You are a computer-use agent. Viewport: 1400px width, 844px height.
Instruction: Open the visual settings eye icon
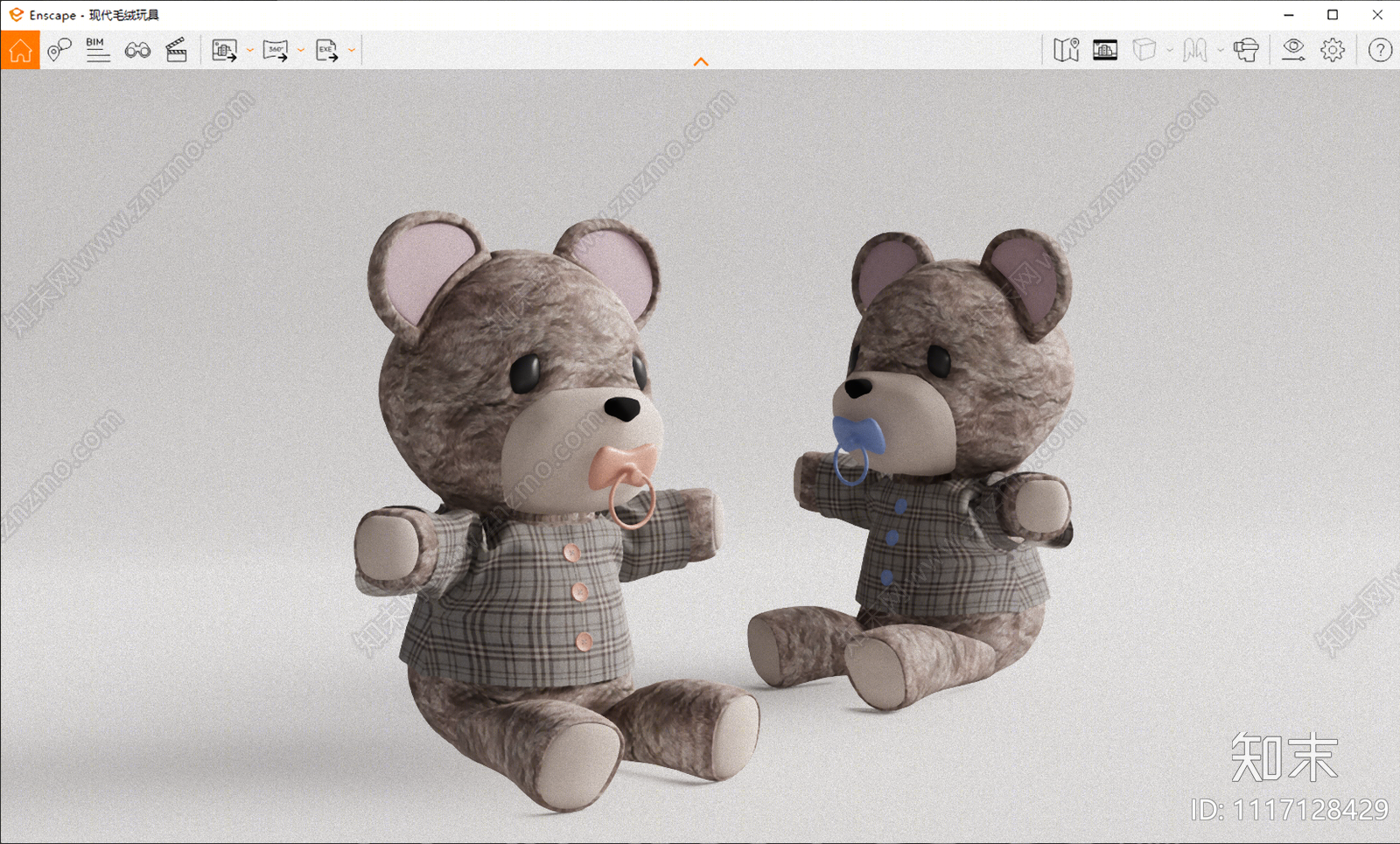pos(1293,50)
